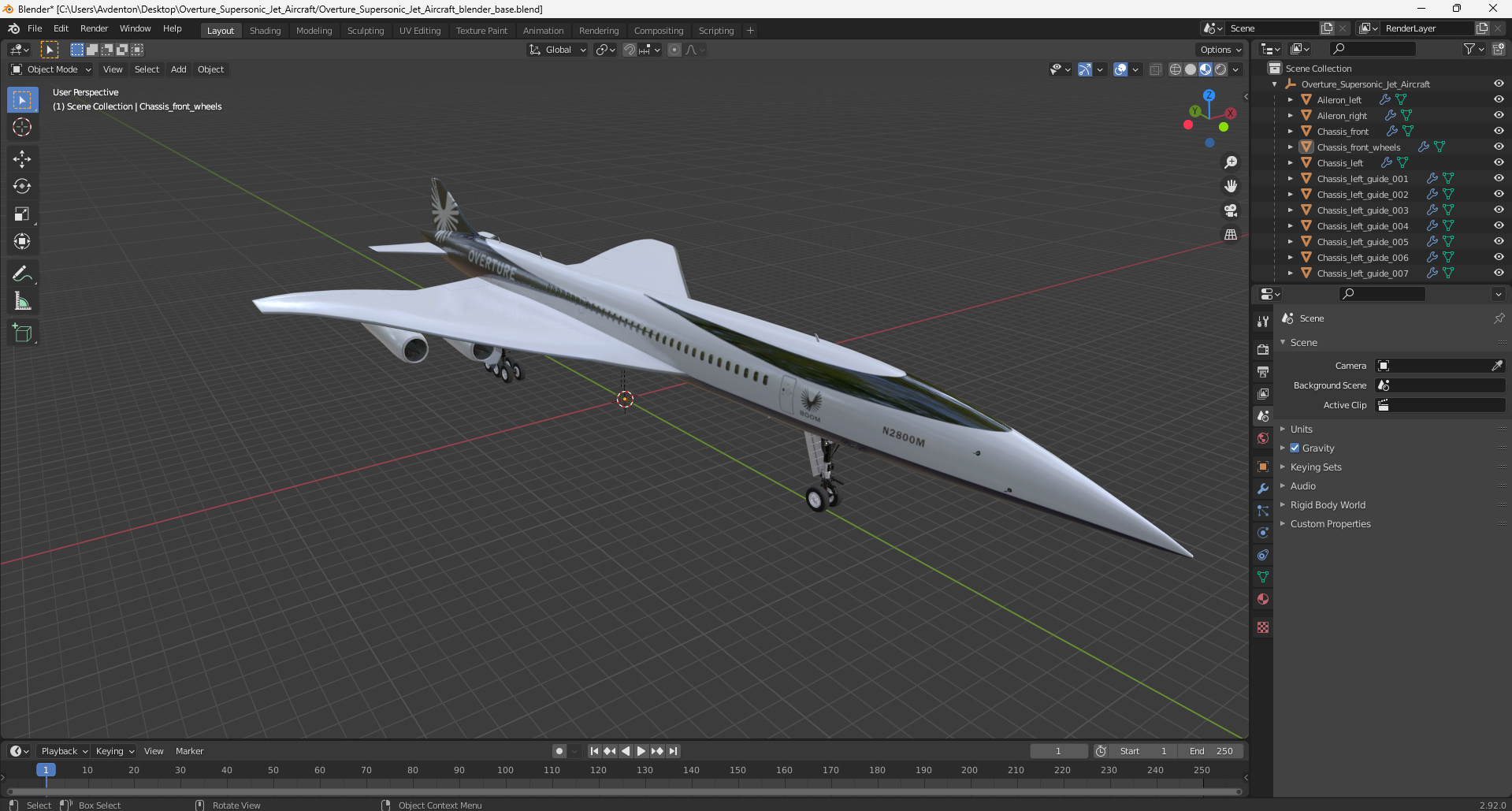Open the Material properties tab
This screenshot has width=1512, height=811.
pyautogui.click(x=1263, y=599)
